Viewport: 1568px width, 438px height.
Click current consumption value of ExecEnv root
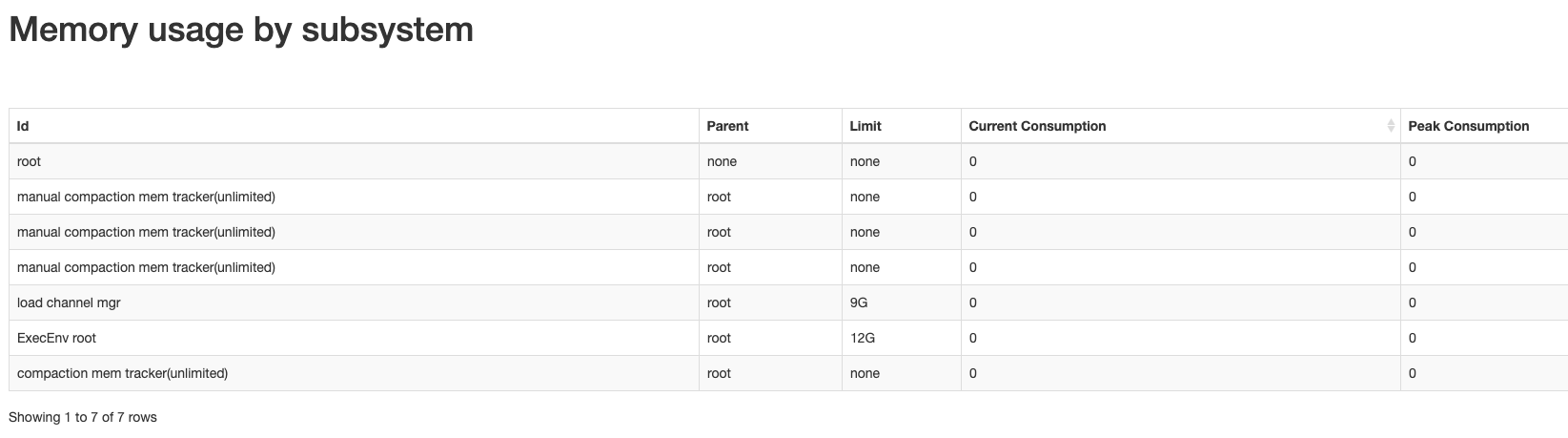pos(1180,338)
